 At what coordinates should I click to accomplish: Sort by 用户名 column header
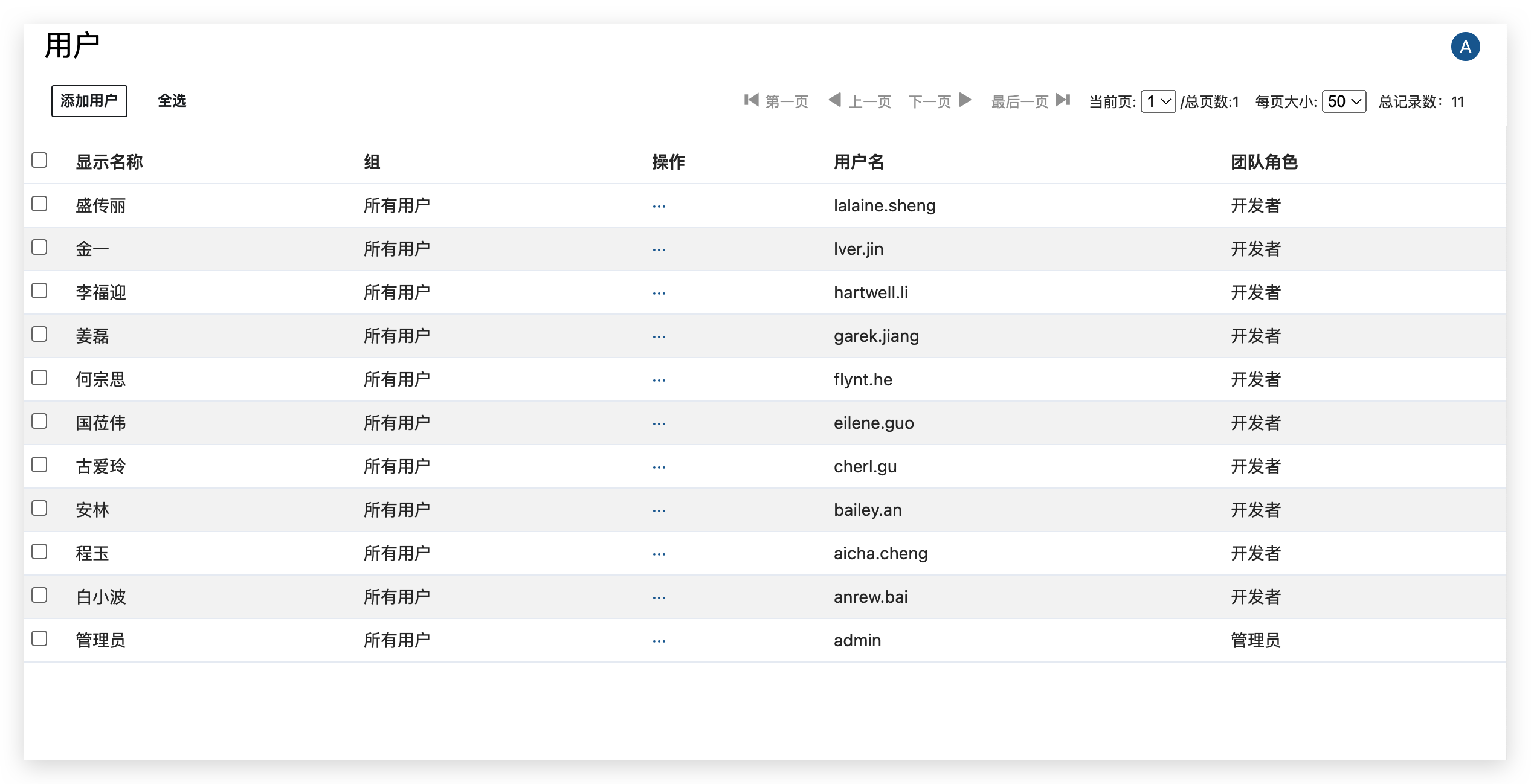[859, 162]
